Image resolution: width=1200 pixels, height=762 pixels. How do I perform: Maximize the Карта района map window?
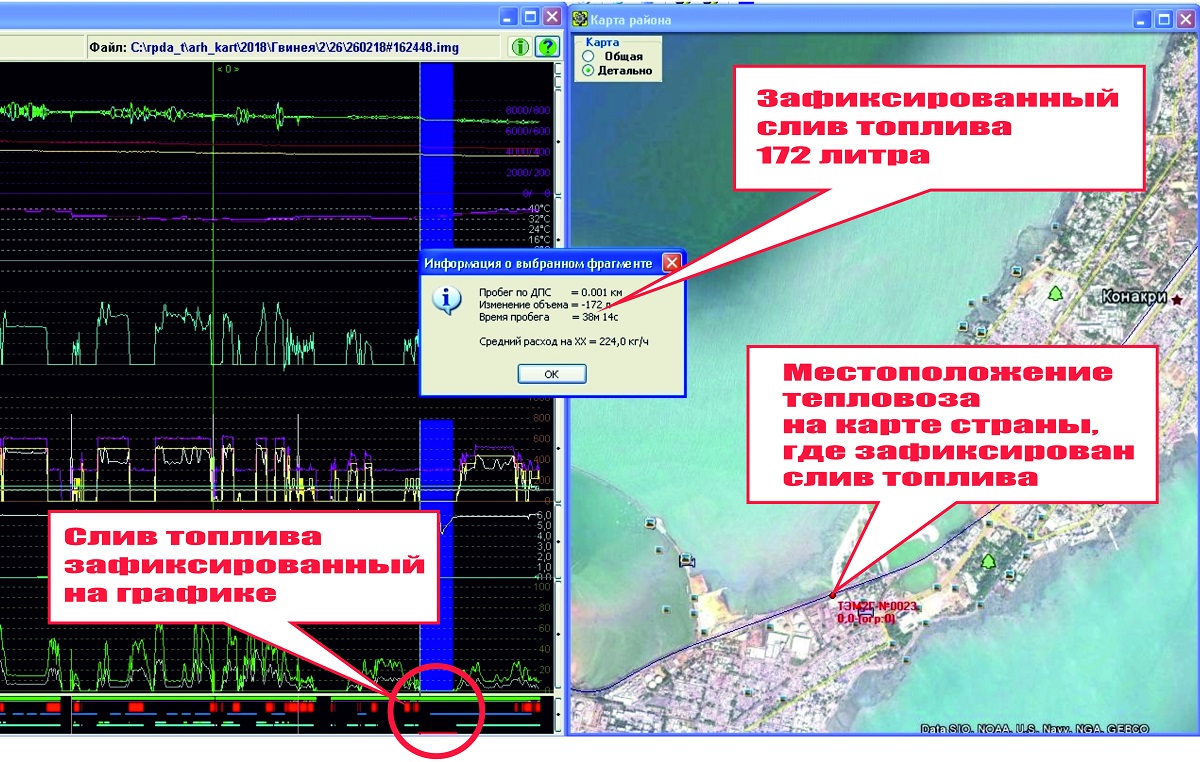point(1163,19)
